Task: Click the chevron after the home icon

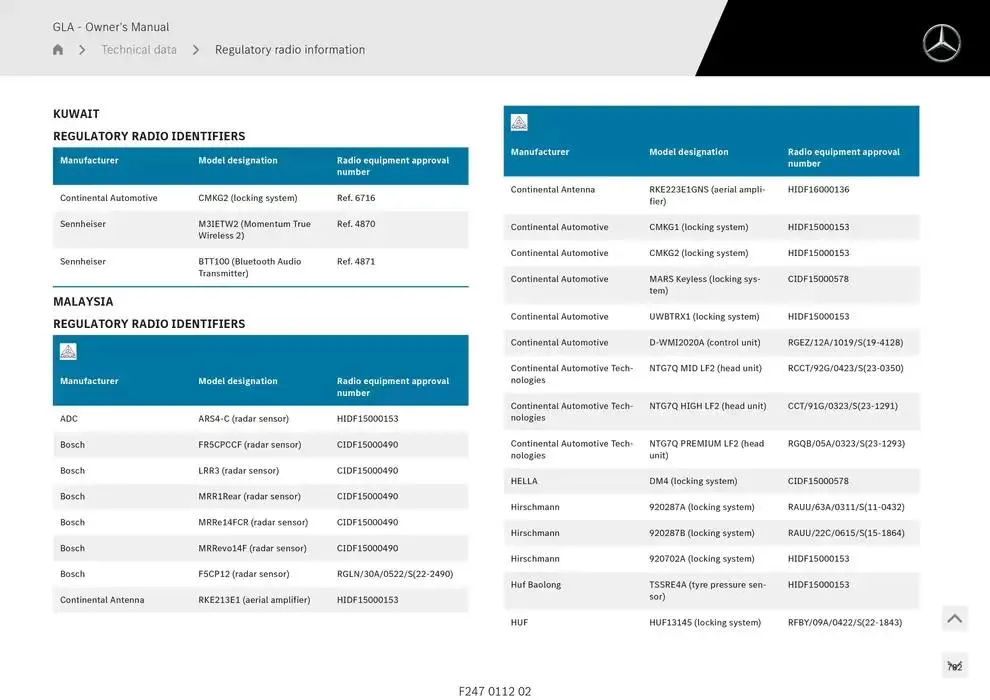Action: [82, 50]
